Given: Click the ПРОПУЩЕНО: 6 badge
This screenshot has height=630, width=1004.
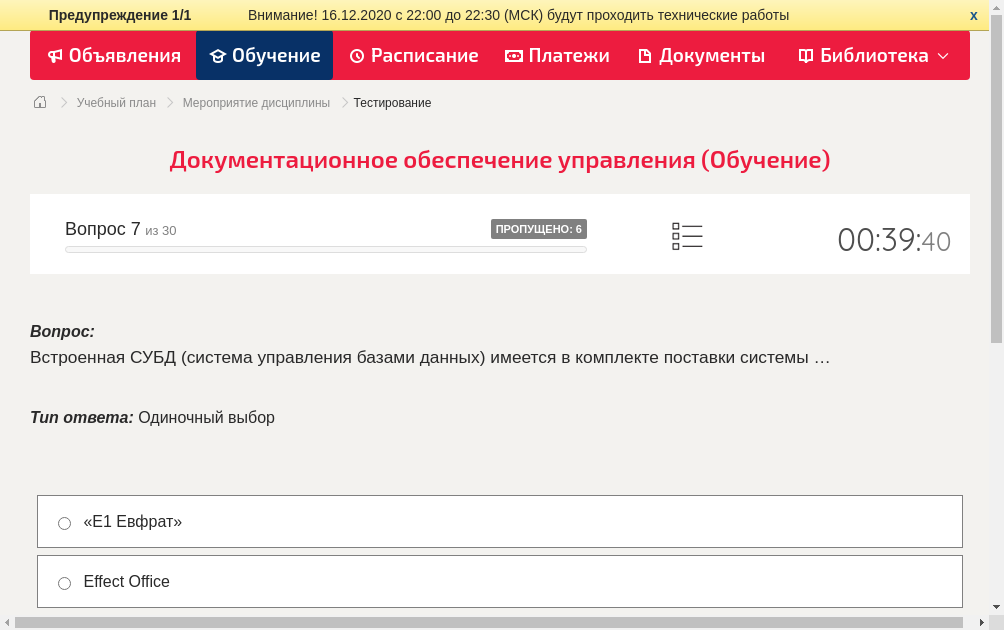Looking at the screenshot, I should [x=540, y=229].
